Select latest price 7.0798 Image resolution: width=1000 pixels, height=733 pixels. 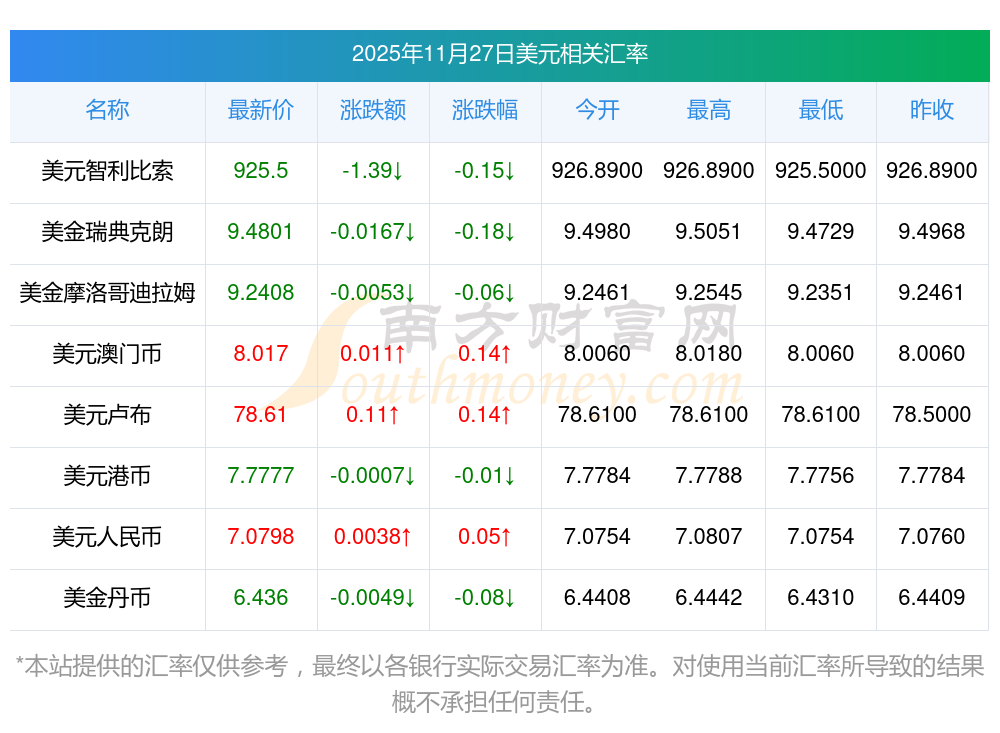pyautogui.click(x=260, y=537)
